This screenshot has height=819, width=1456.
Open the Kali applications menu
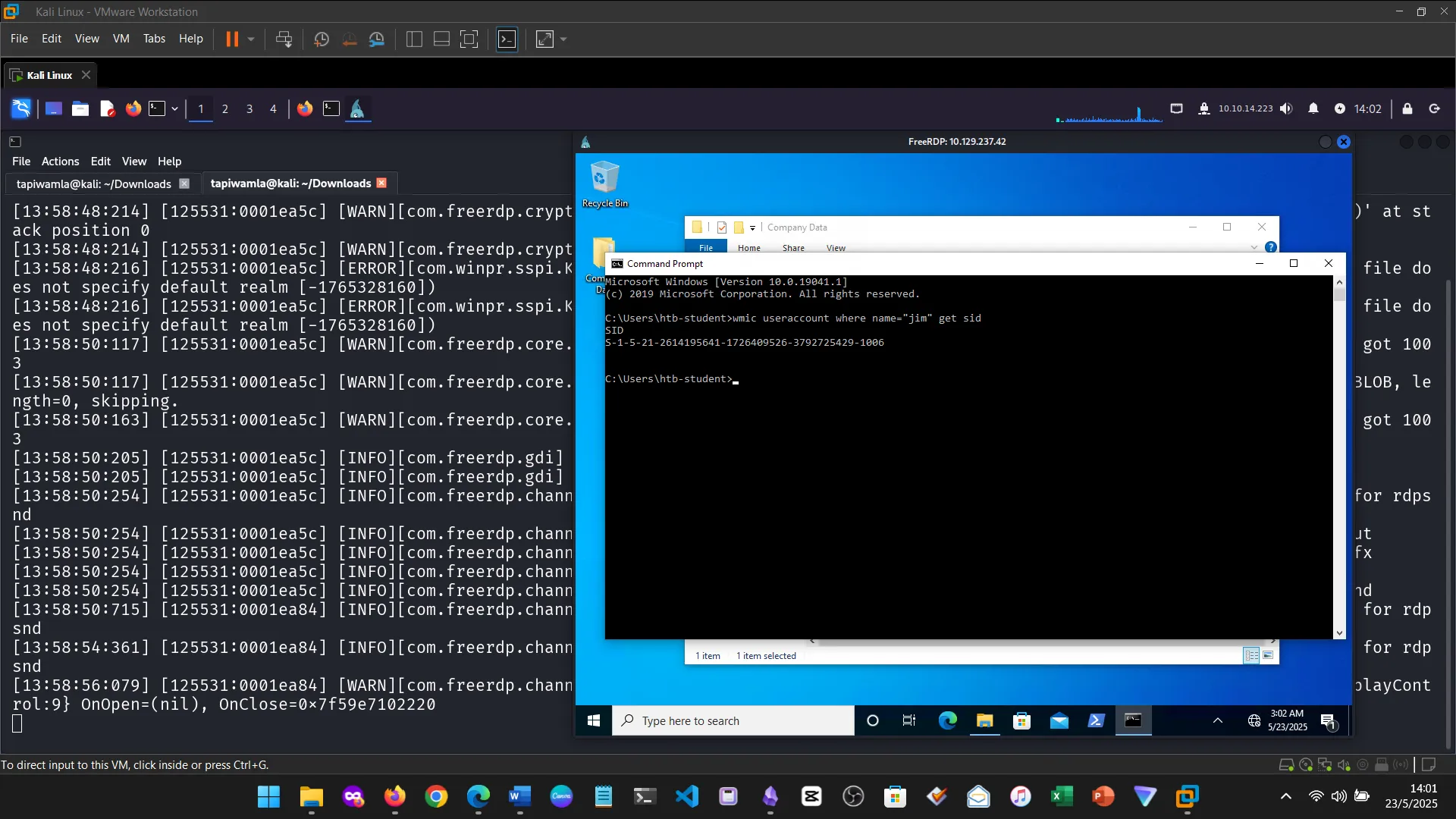point(20,109)
